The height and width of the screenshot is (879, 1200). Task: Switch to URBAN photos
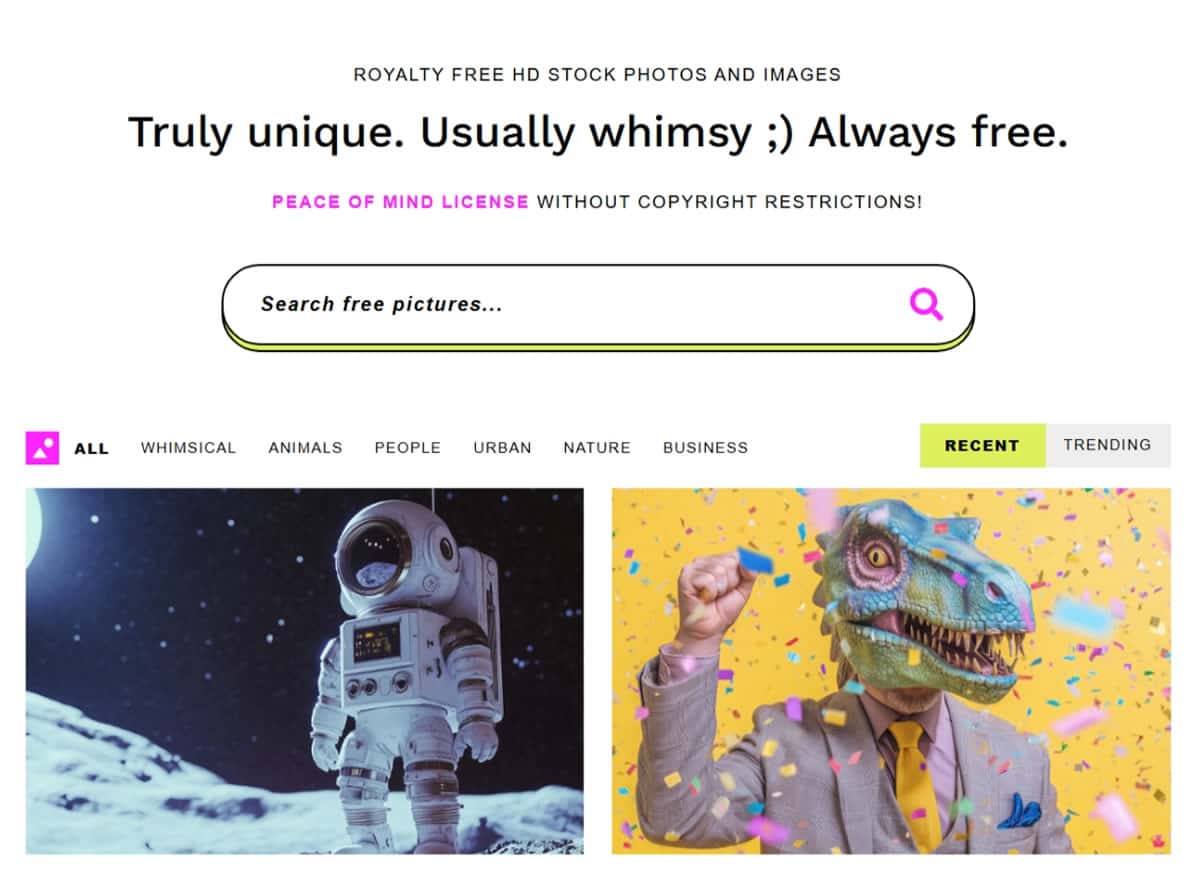pos(502,448)
